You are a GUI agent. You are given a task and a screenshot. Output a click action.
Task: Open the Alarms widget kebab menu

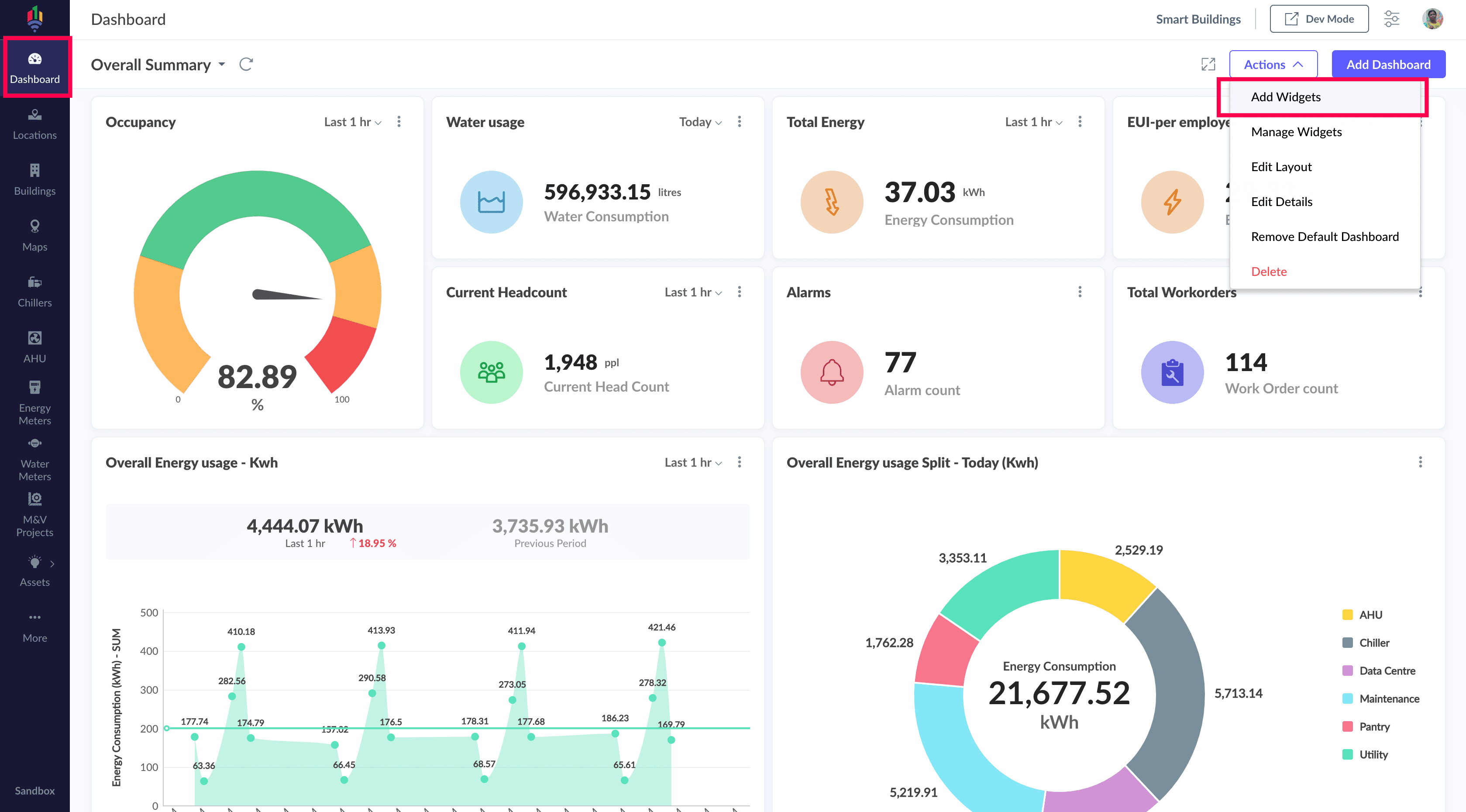click(1080, 292)
